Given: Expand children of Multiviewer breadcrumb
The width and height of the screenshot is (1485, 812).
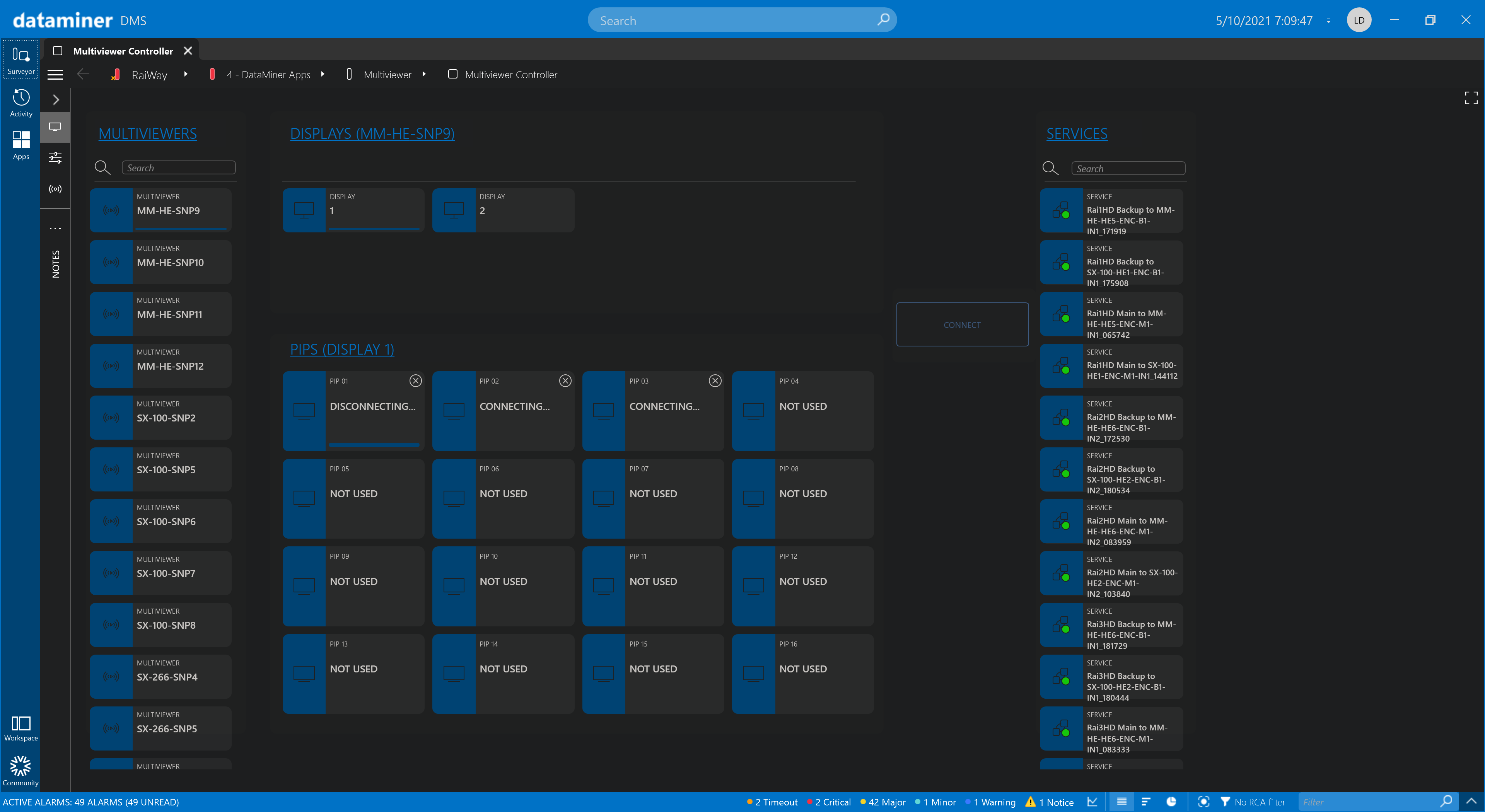Looking at the screenshot, I should 424,74.
